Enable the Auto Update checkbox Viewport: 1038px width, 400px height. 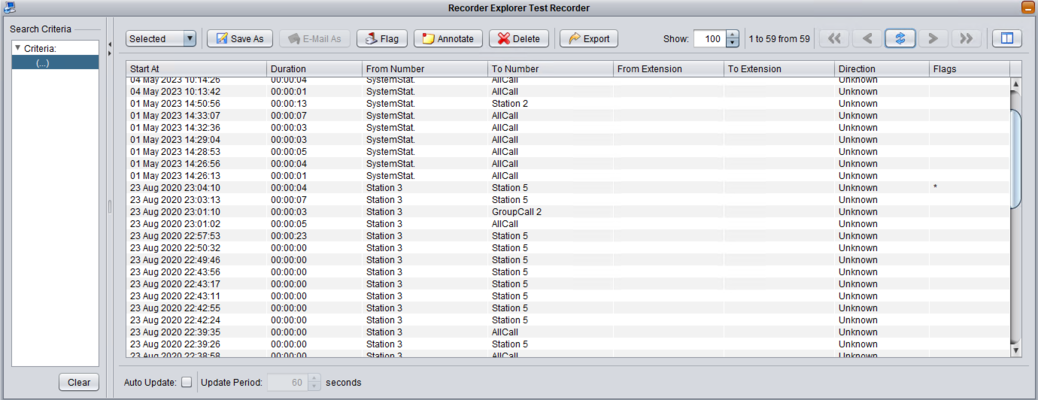[x=187, y=382]
